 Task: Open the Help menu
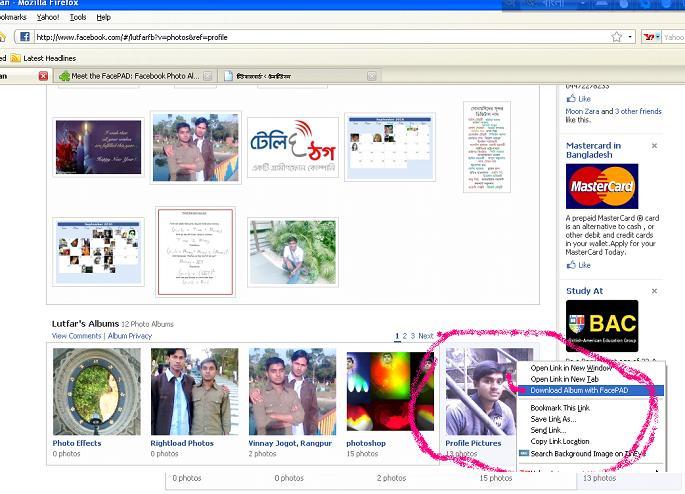(x=104, y=17)
